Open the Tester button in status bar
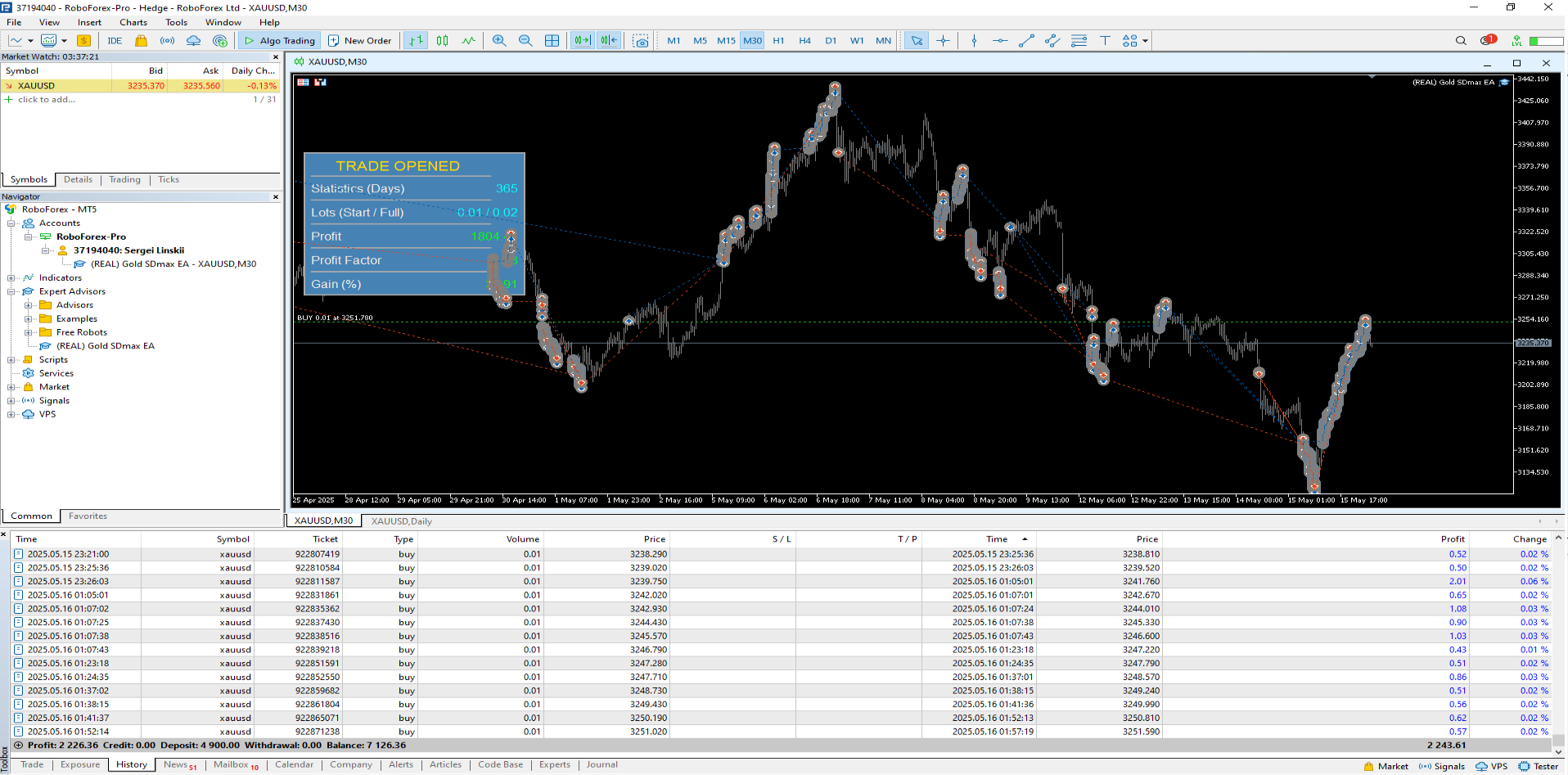This screenshot has width=1568, height=775. (1539, 766)
